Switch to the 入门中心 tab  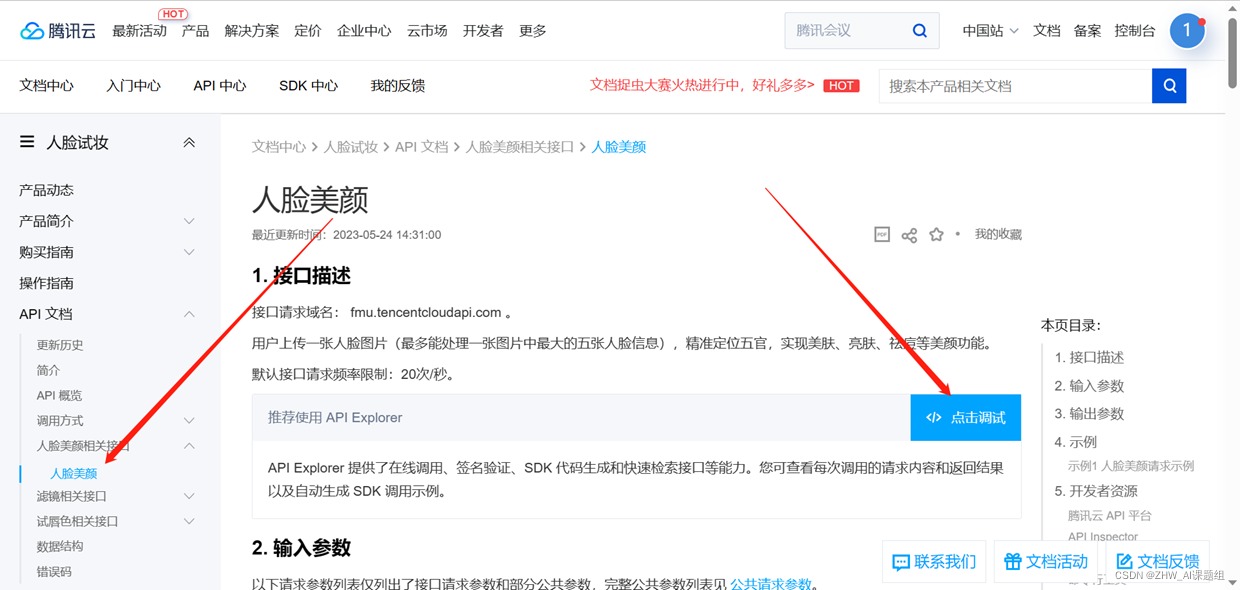tap(133, 86)
